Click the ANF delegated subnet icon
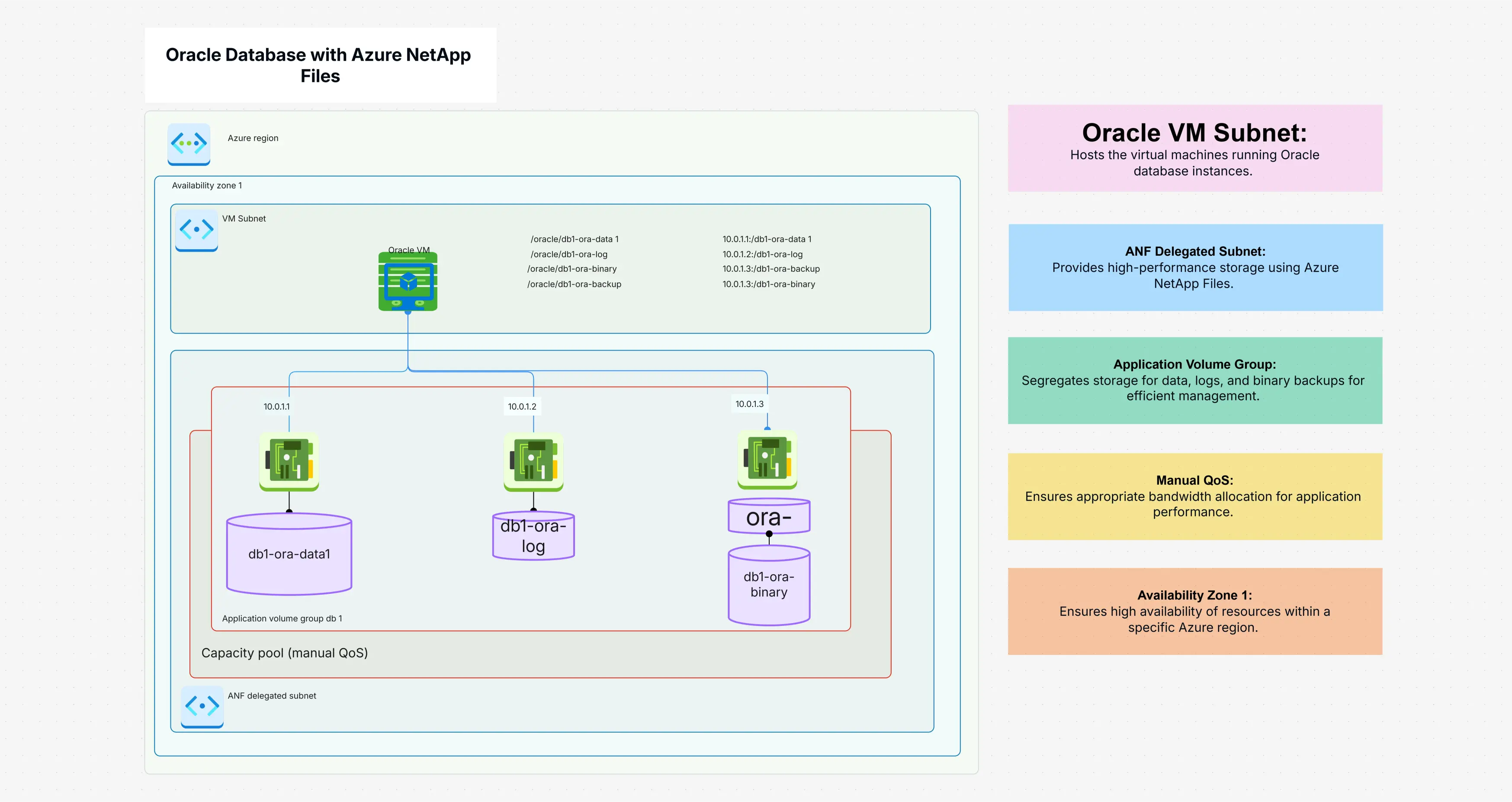1512x802 pixels. point(202,707)
